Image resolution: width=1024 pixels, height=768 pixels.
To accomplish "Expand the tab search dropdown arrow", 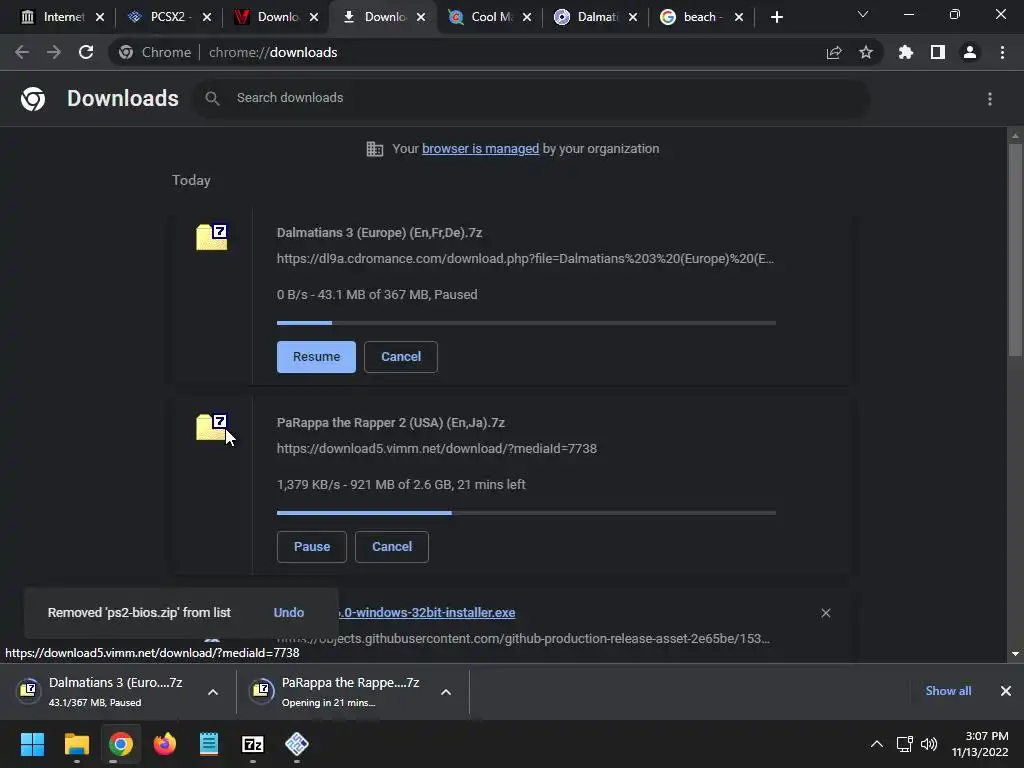I will tap(863, 14).
